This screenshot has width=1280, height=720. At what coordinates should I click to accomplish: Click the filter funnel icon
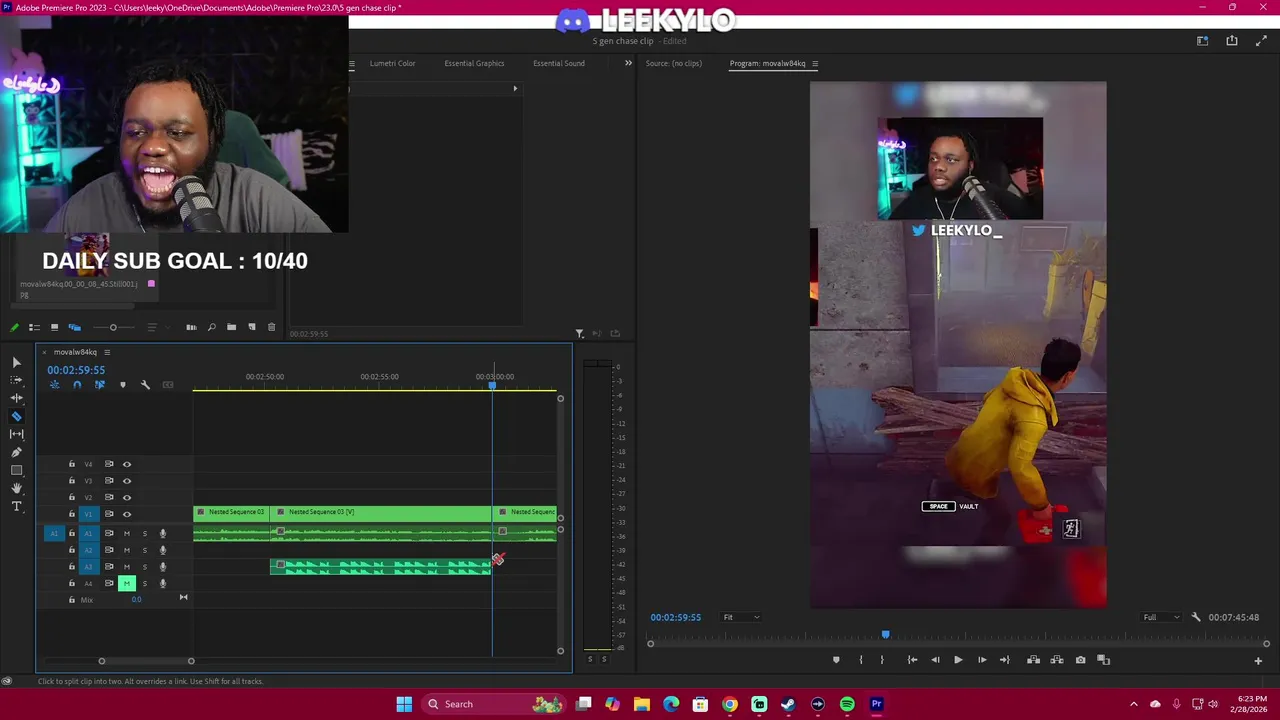(x=579, y=333)
